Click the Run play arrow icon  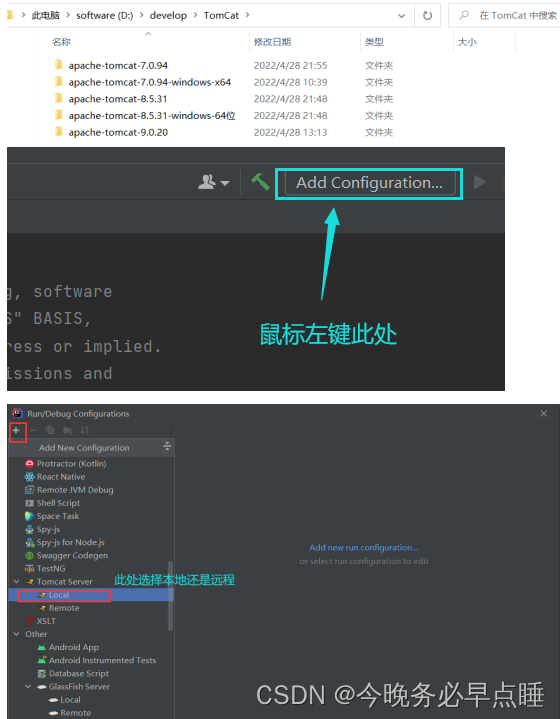pos(480,182)
